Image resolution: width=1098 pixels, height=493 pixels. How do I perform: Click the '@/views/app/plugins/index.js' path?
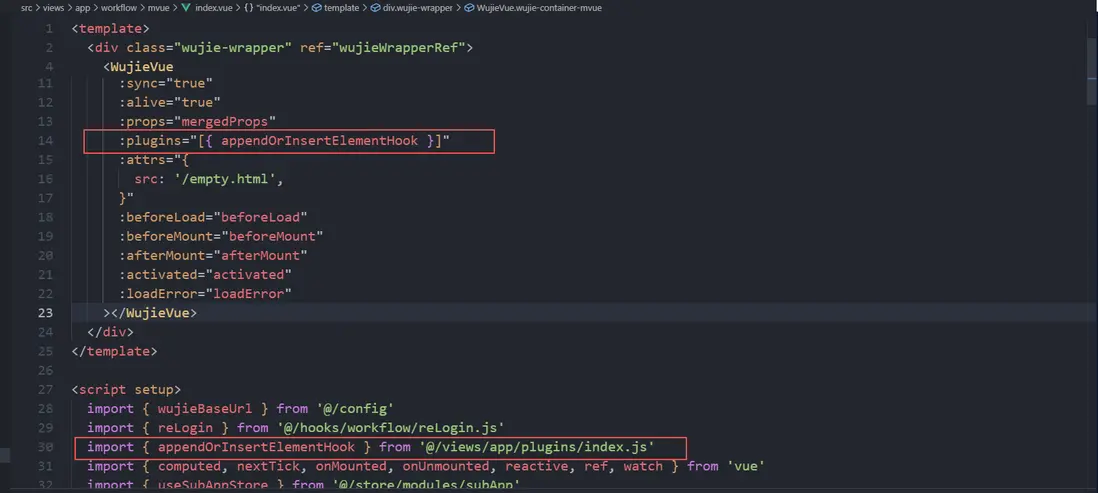pos(536,446)
